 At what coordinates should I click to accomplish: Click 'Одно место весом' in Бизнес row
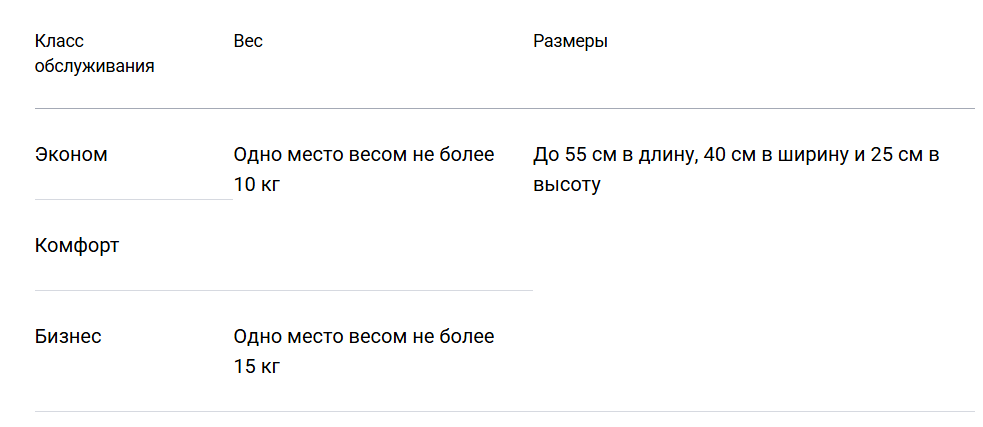pos(320,337)
